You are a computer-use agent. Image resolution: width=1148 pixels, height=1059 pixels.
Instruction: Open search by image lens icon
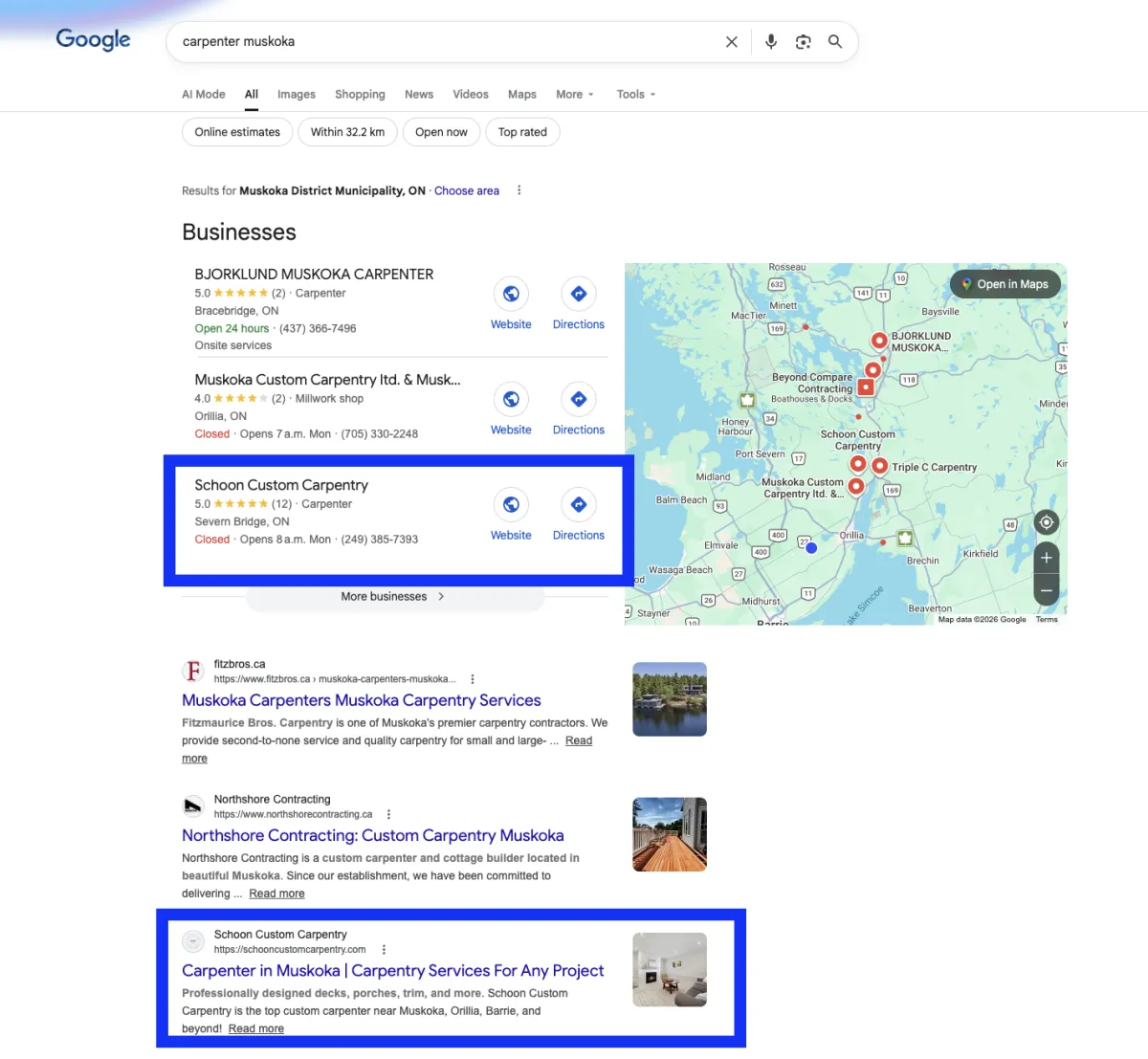coord(804,42)
